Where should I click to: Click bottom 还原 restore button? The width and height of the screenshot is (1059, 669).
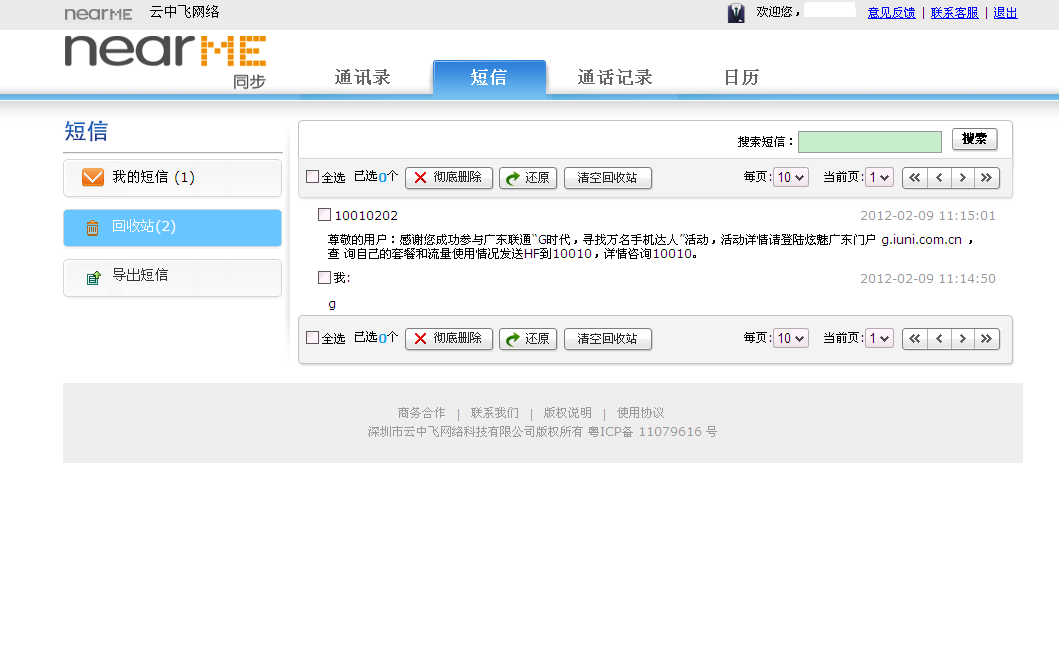pyautogui.click(x=528, y=338)
